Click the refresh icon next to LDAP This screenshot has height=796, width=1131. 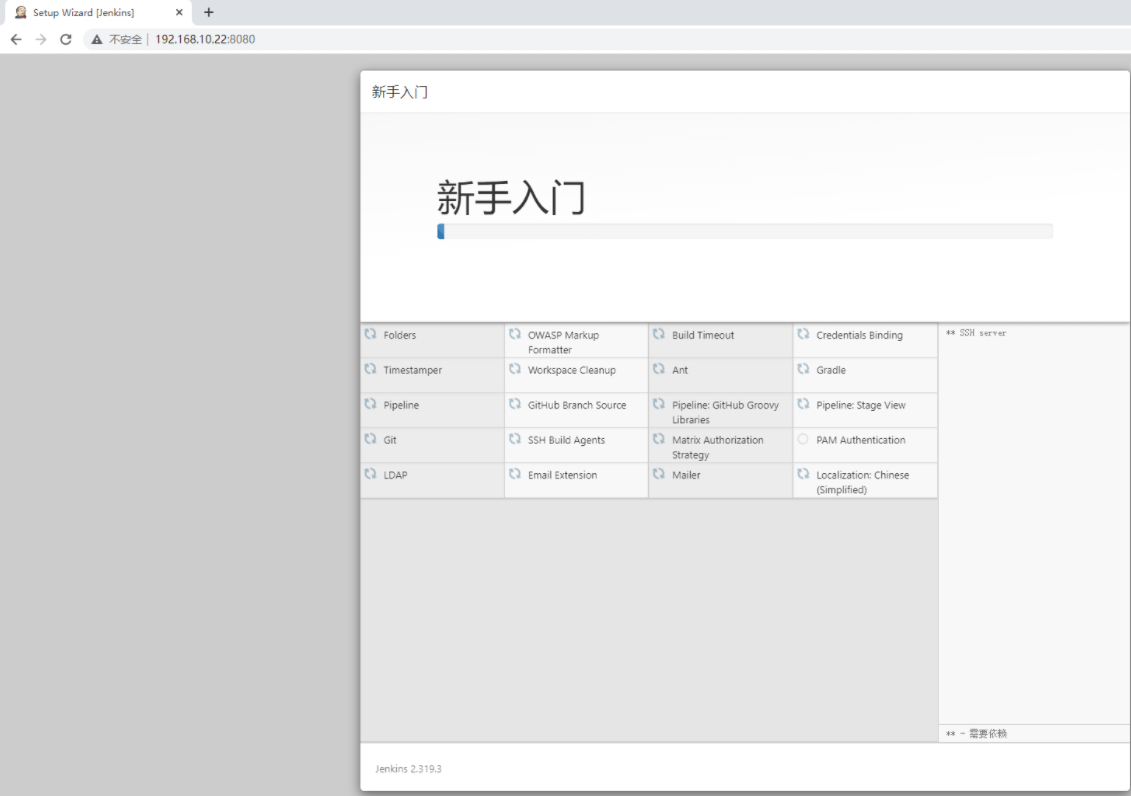pos(371,474)
